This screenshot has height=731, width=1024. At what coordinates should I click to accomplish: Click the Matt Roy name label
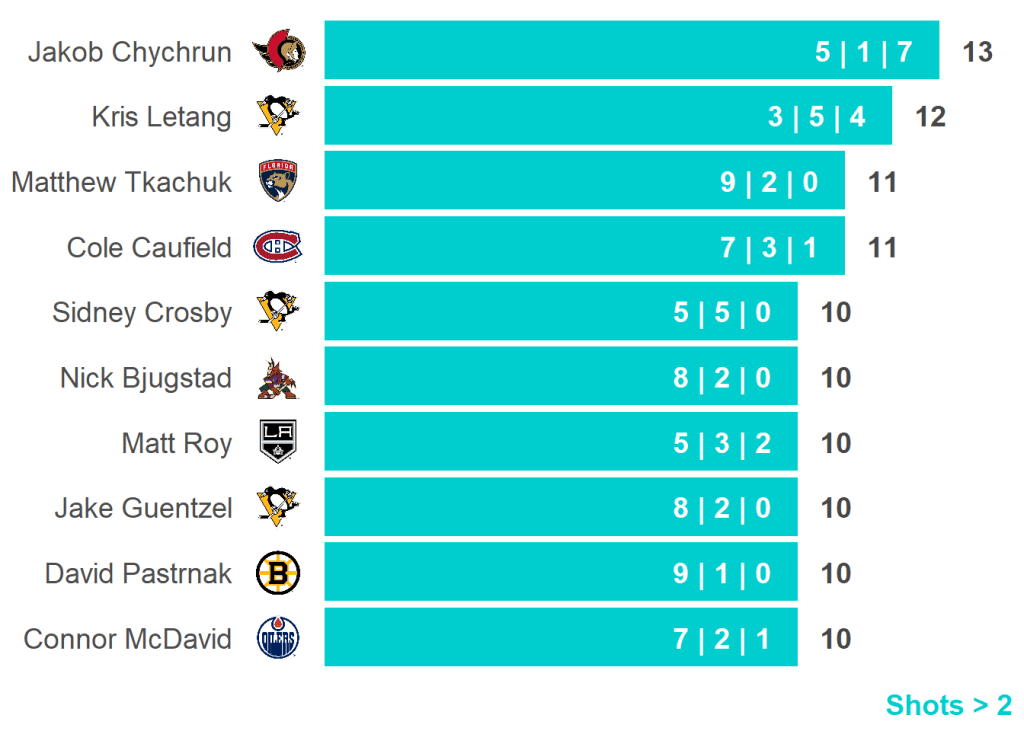(176, 443)
